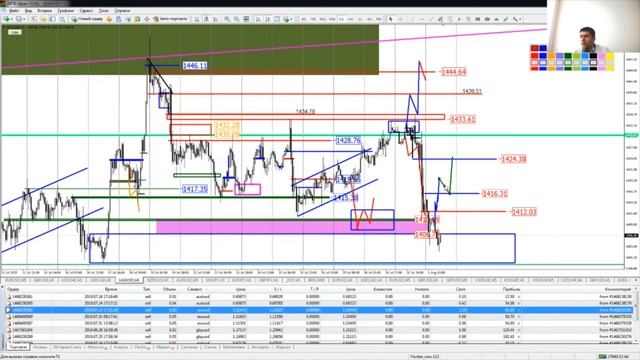Toggle Auto-trading (Авто-торговля) button

pos(171,19)
